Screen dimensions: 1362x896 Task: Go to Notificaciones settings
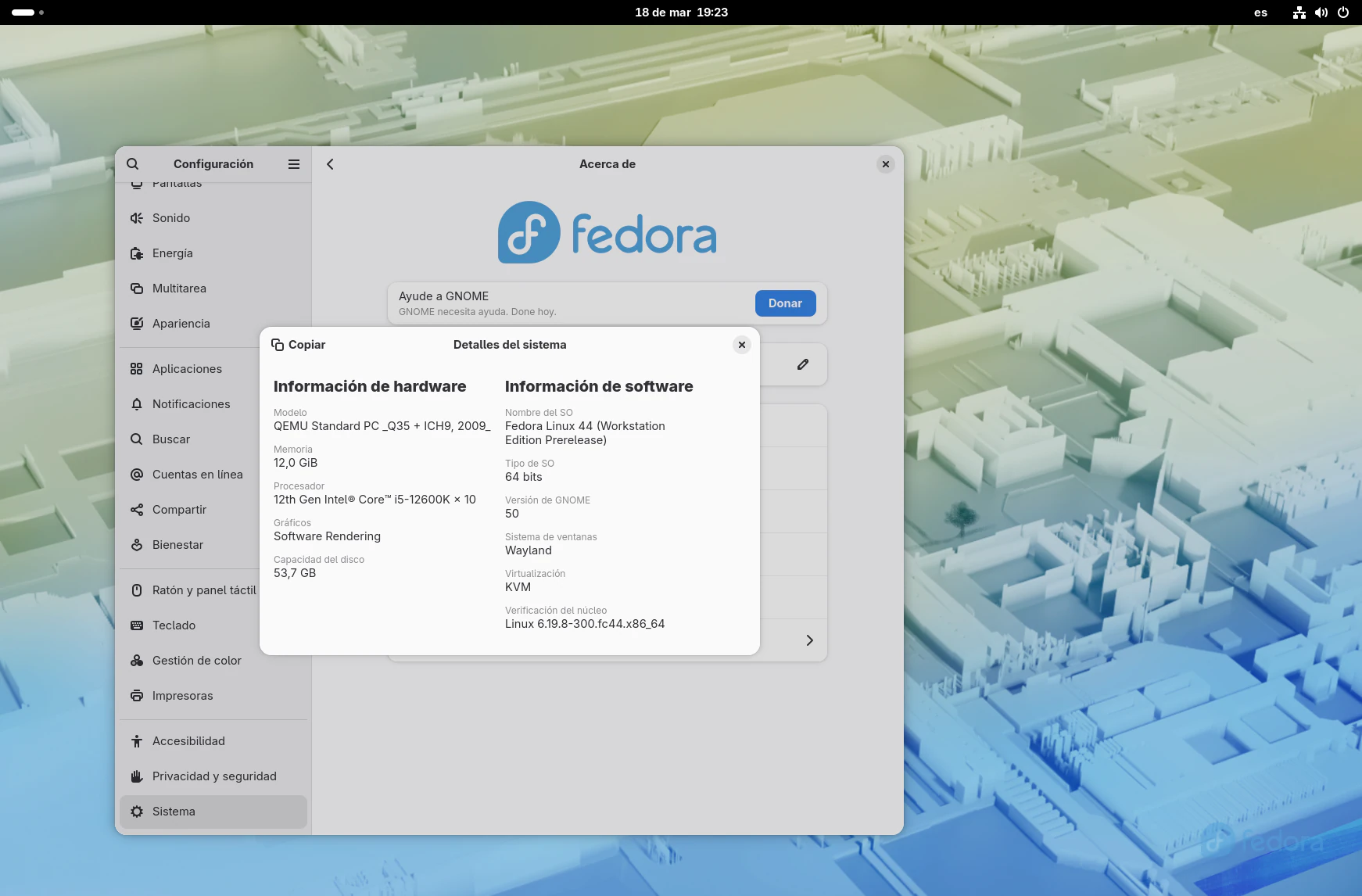pos(191,404)
